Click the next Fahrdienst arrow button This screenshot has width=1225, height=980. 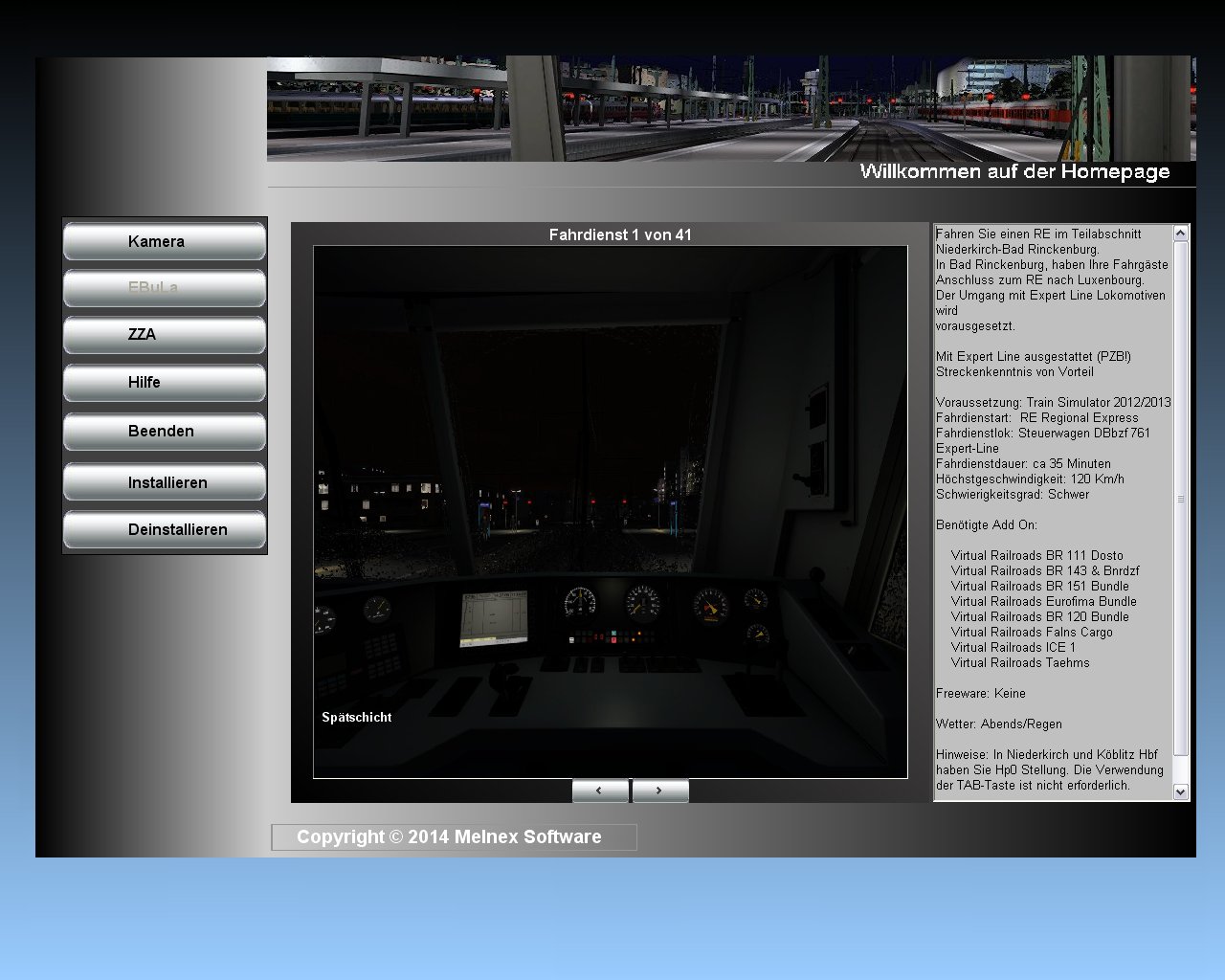coord(659,791)
